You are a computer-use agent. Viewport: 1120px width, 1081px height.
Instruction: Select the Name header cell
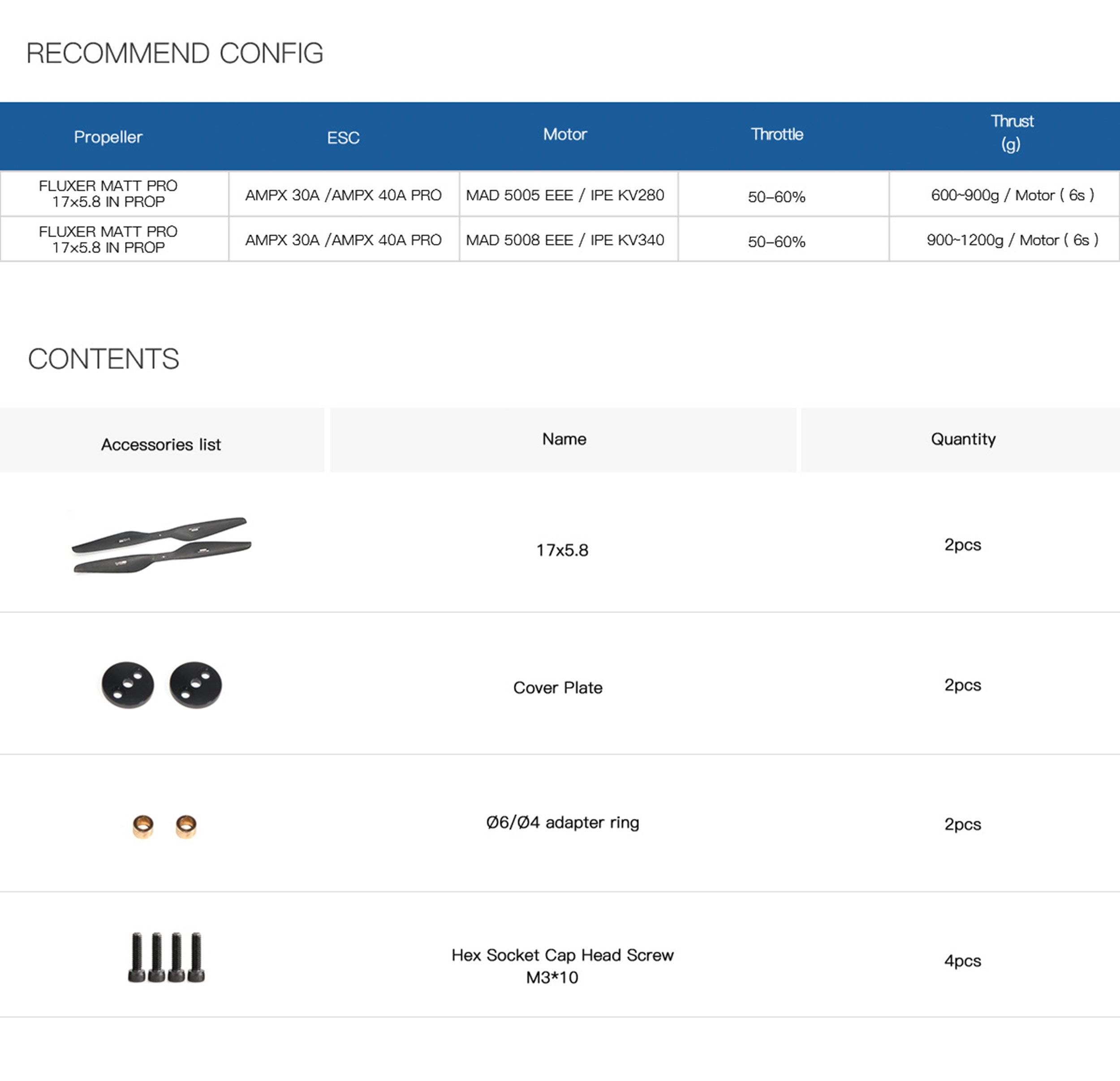pos(564,439)
